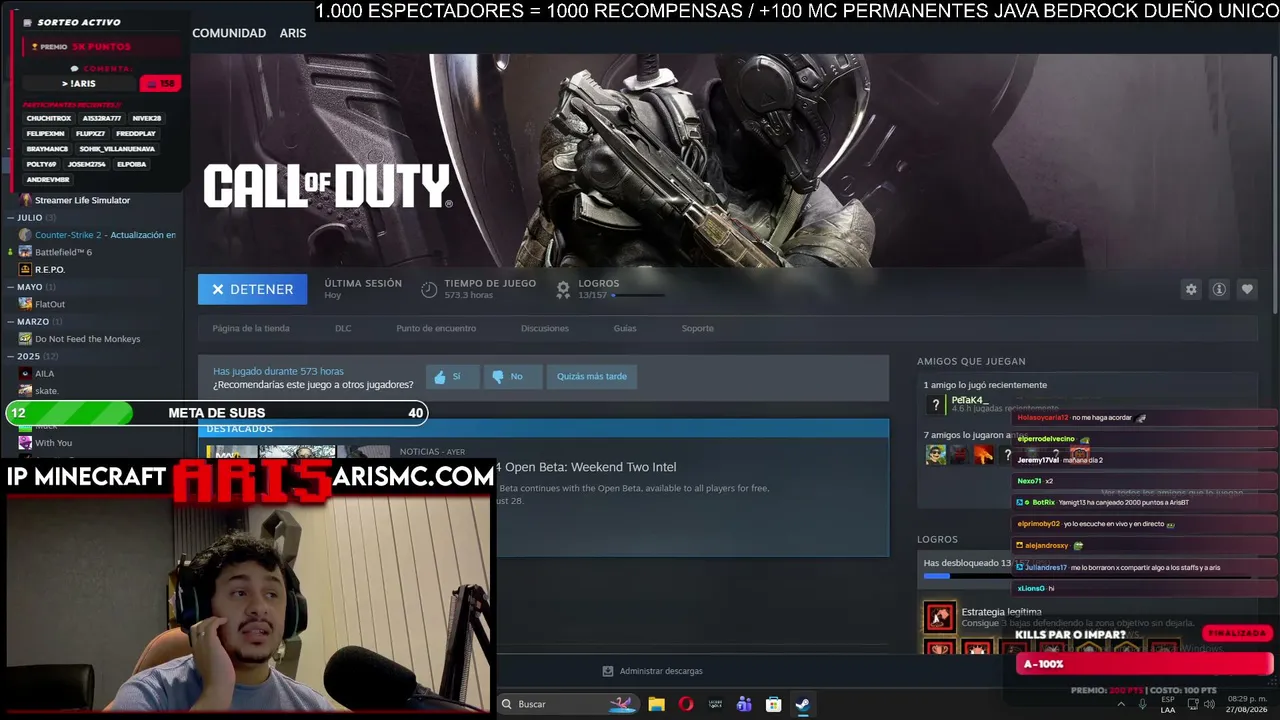Click the R.E.P.O. game icon
The height and width of the screenshot is (720, 1280).
click(25, 269)
